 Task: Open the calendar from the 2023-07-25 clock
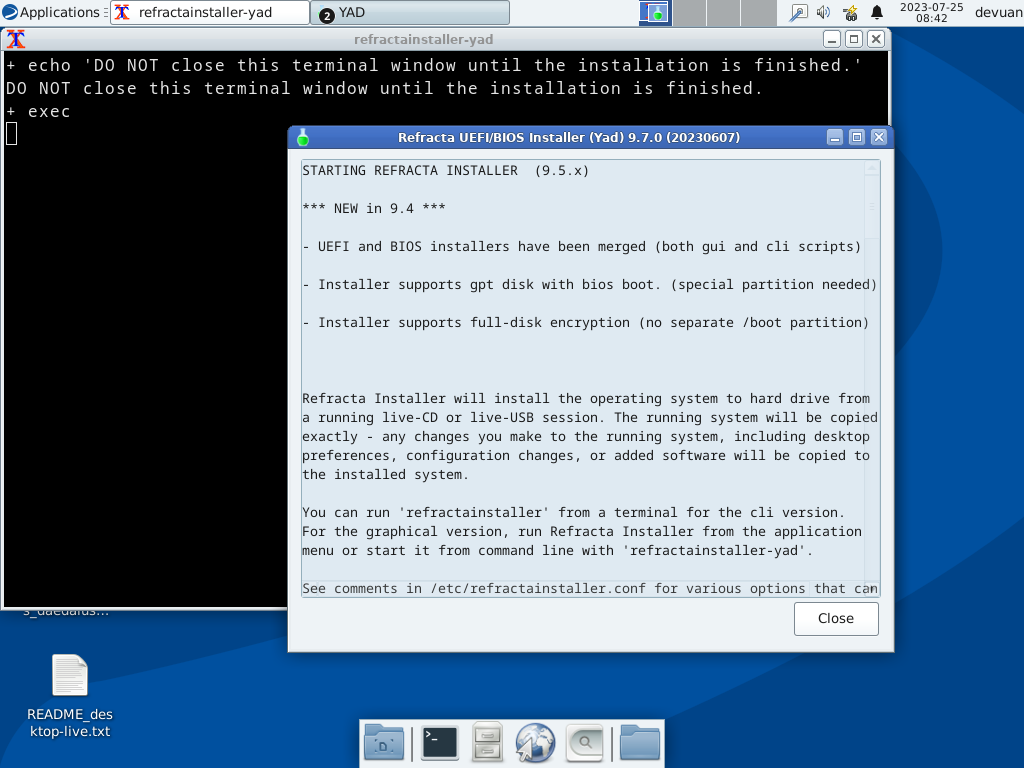coord(931,12)
